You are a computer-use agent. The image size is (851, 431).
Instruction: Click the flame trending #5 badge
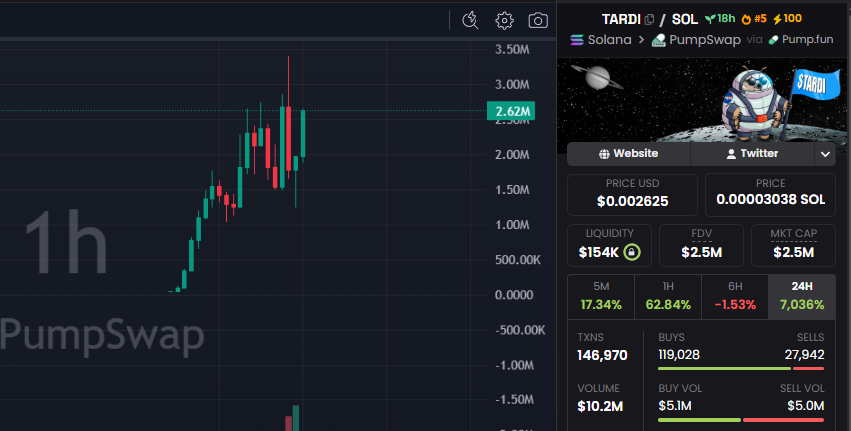coord(754,19)
